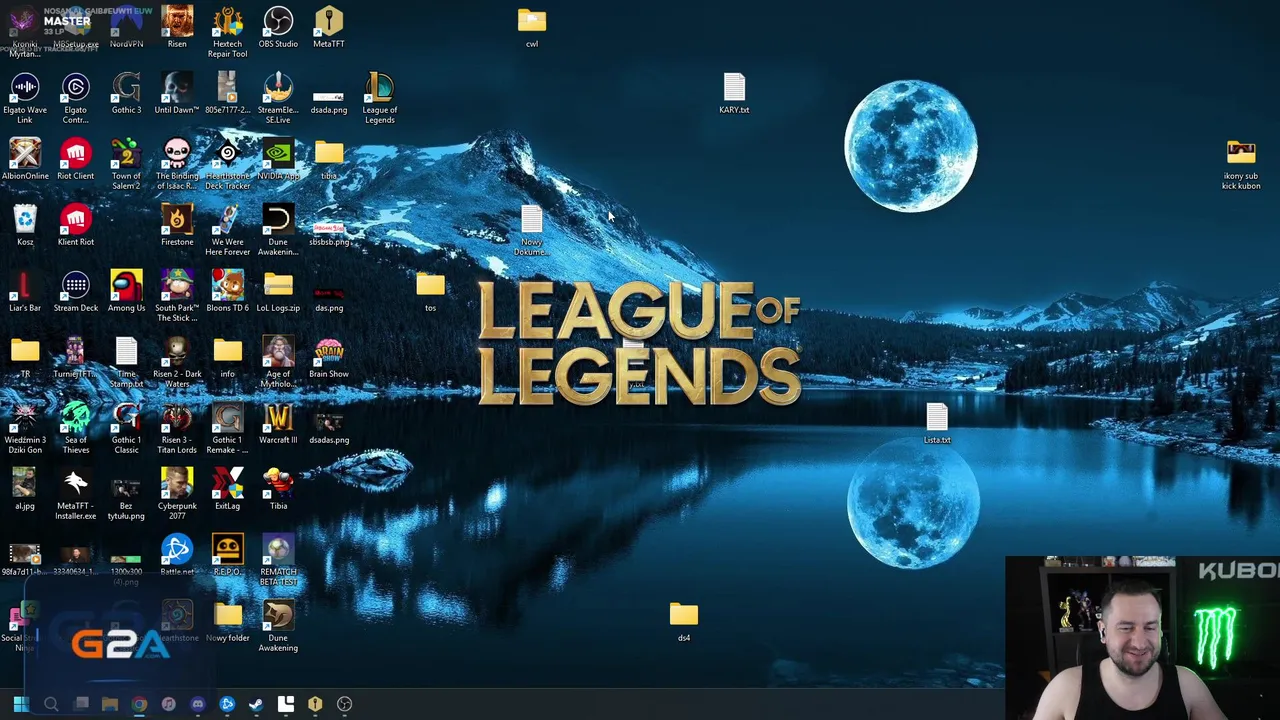Viewport: 1280px width, 720px height.
Task: Open Hextech Repair Tool shortcut
Action: click(x=227, y=32)
